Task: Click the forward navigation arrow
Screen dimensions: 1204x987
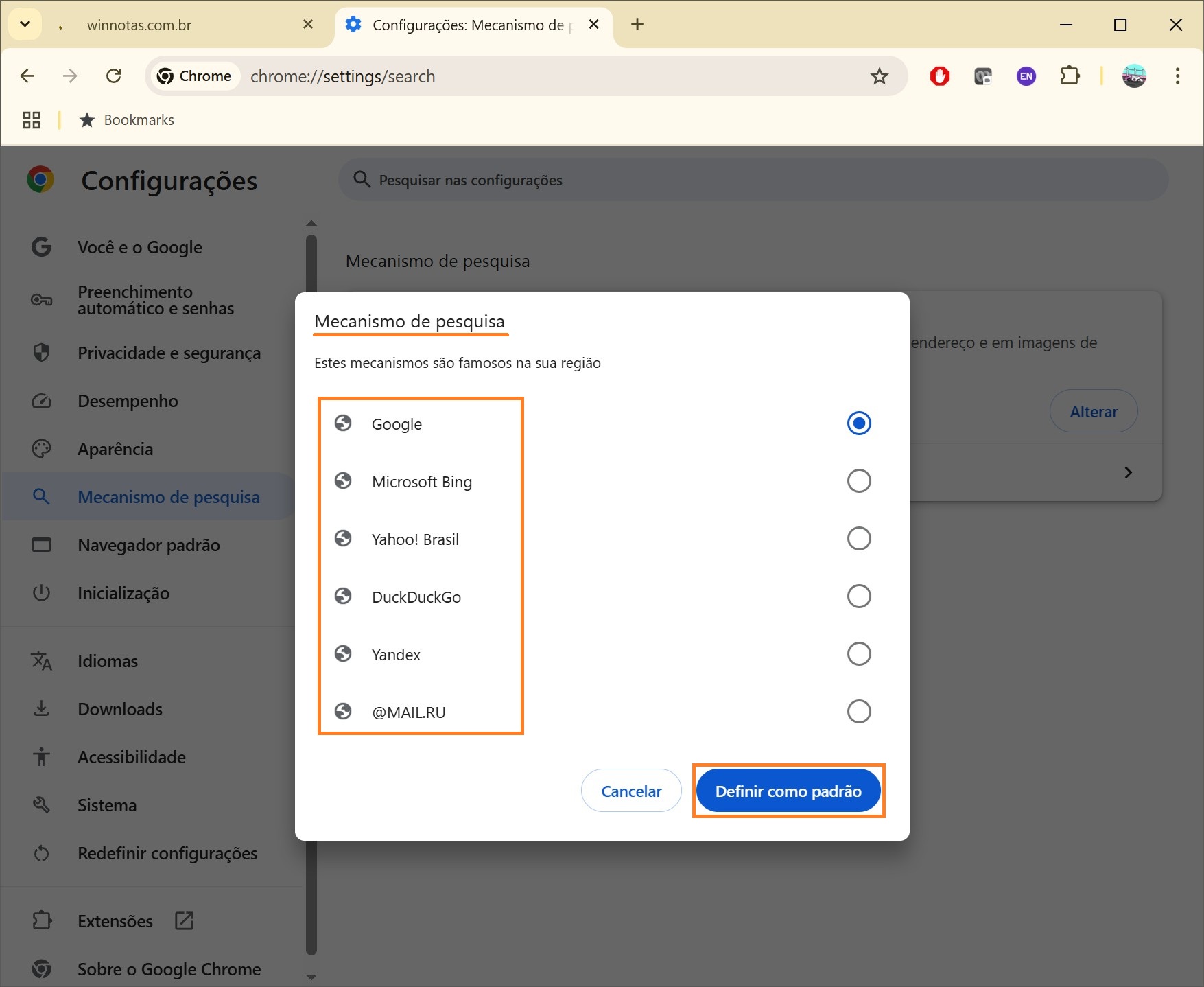Action: [70, 76]
